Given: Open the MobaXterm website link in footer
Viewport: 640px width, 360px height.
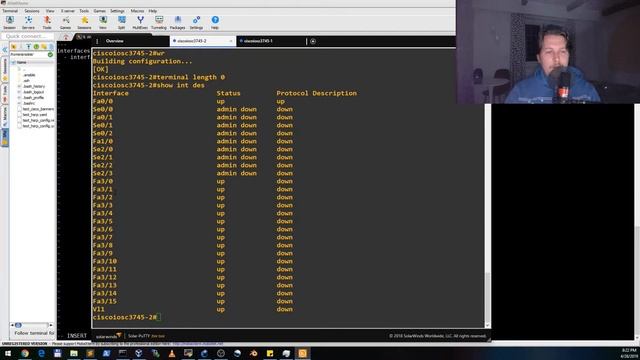Looking at the screenshot, I should click(x=198, y=344).
